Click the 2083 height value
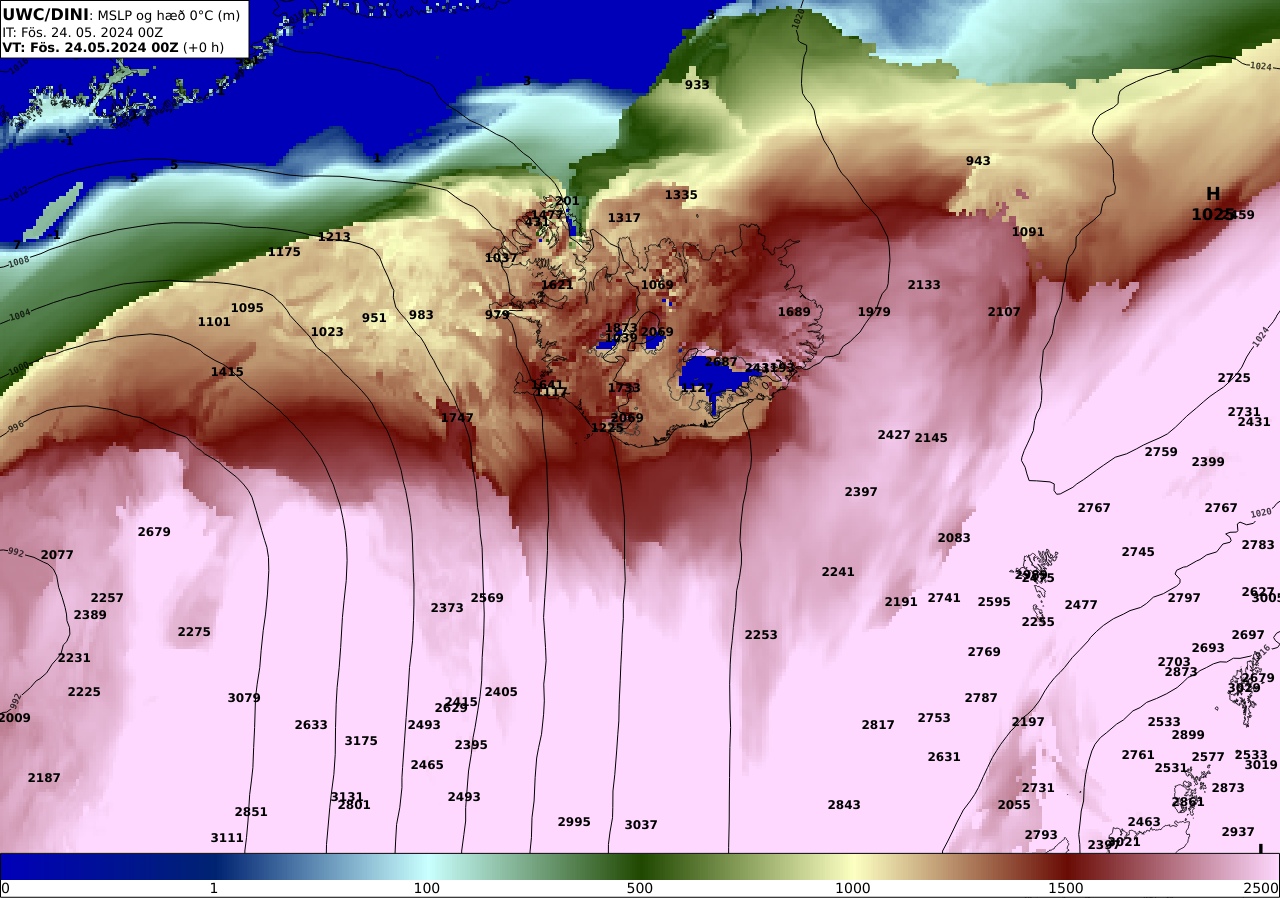This screenshot has width=1280, height=898. 954,538
